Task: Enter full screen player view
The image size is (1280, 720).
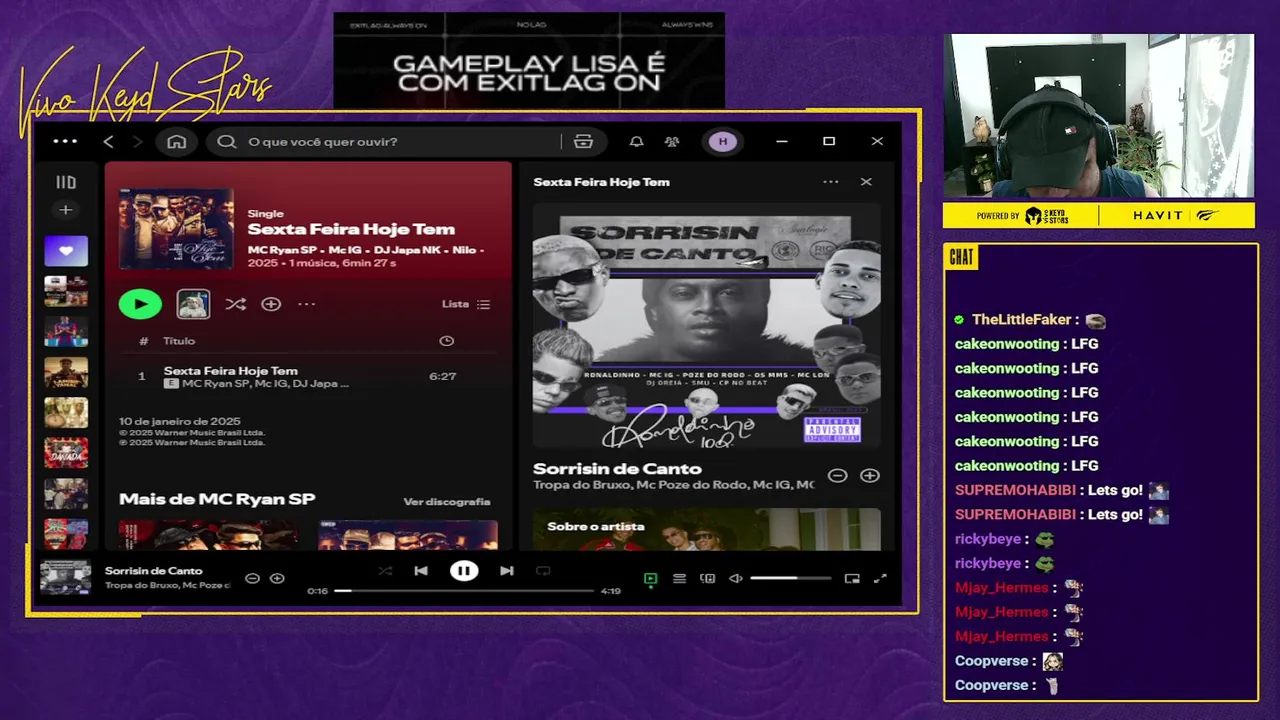Action: [x=880, y=578]
